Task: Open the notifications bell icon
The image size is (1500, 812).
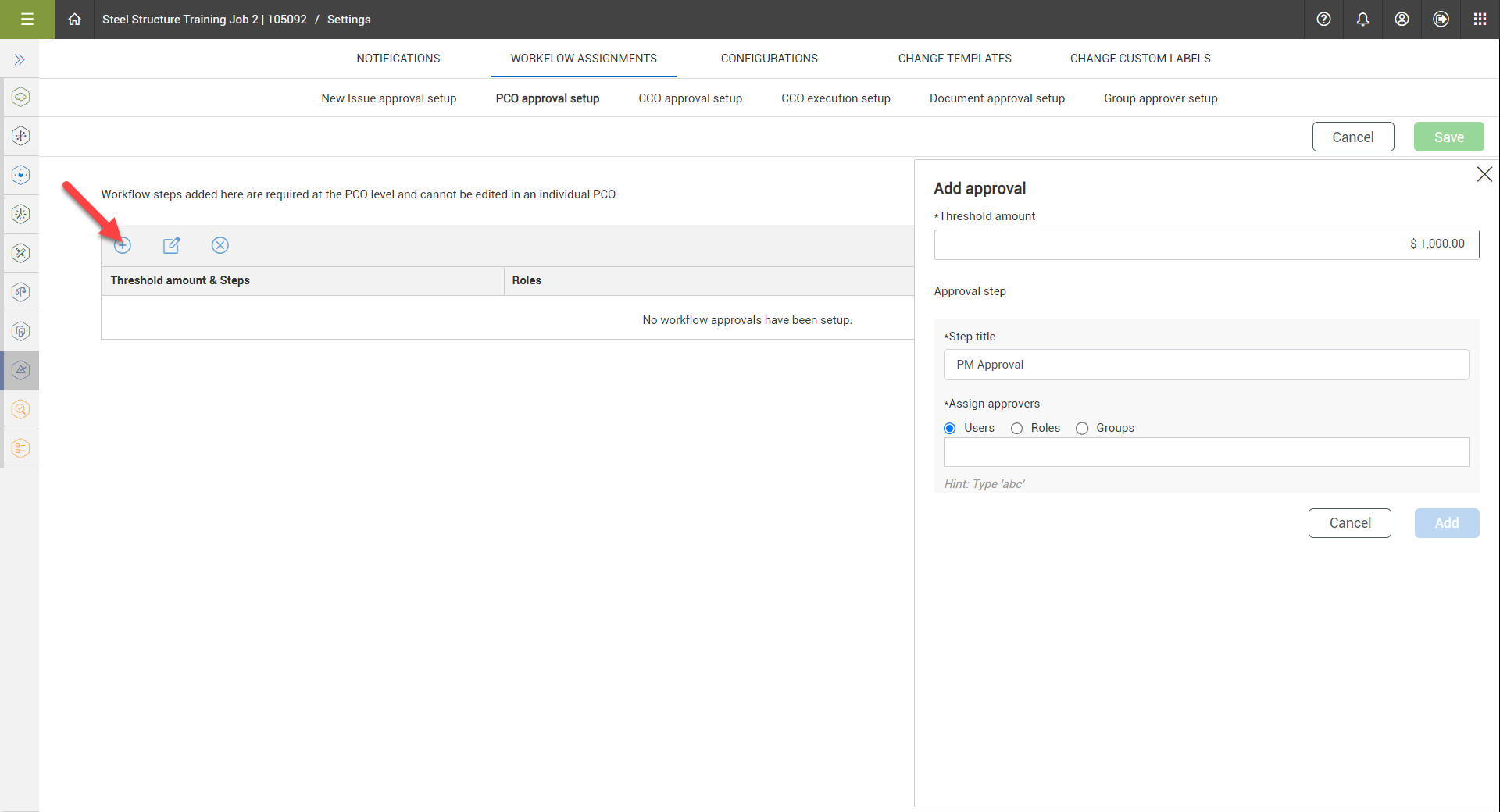Action: point(1362,20)
